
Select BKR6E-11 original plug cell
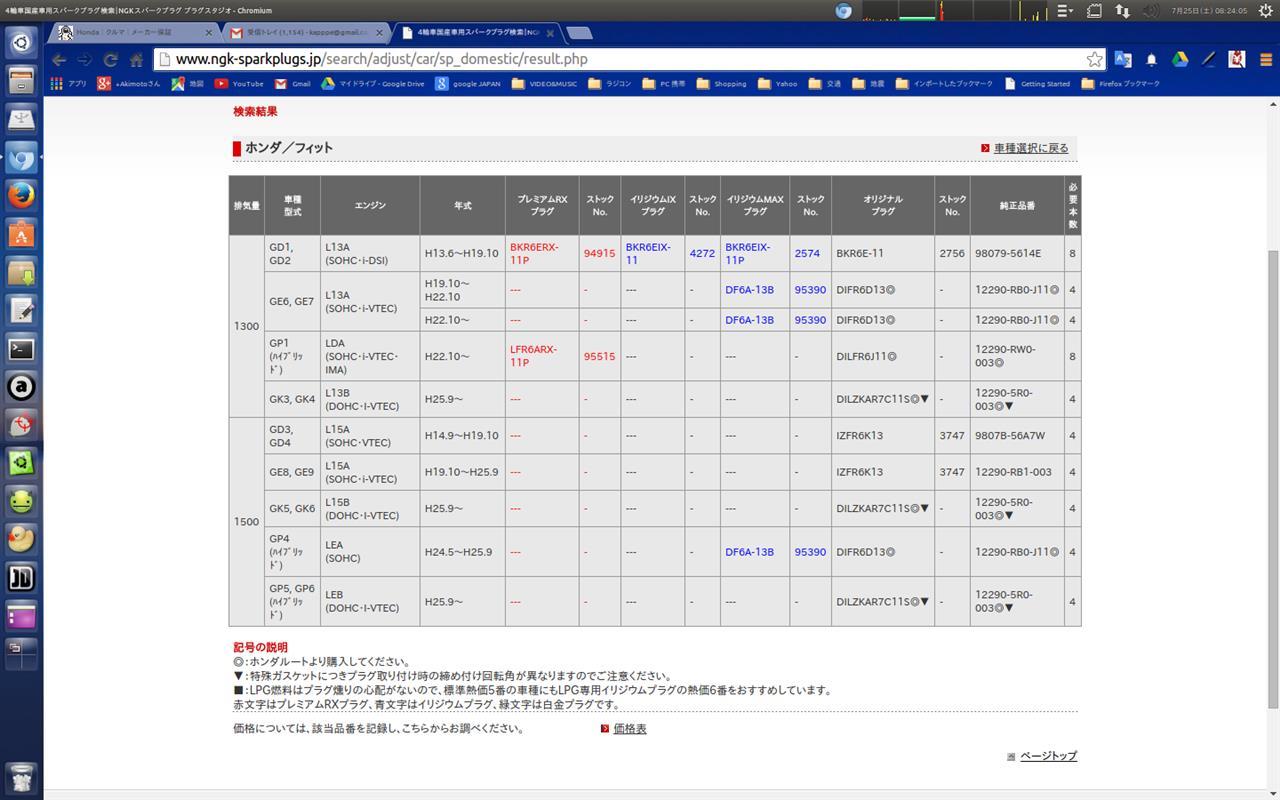(860, 254)
